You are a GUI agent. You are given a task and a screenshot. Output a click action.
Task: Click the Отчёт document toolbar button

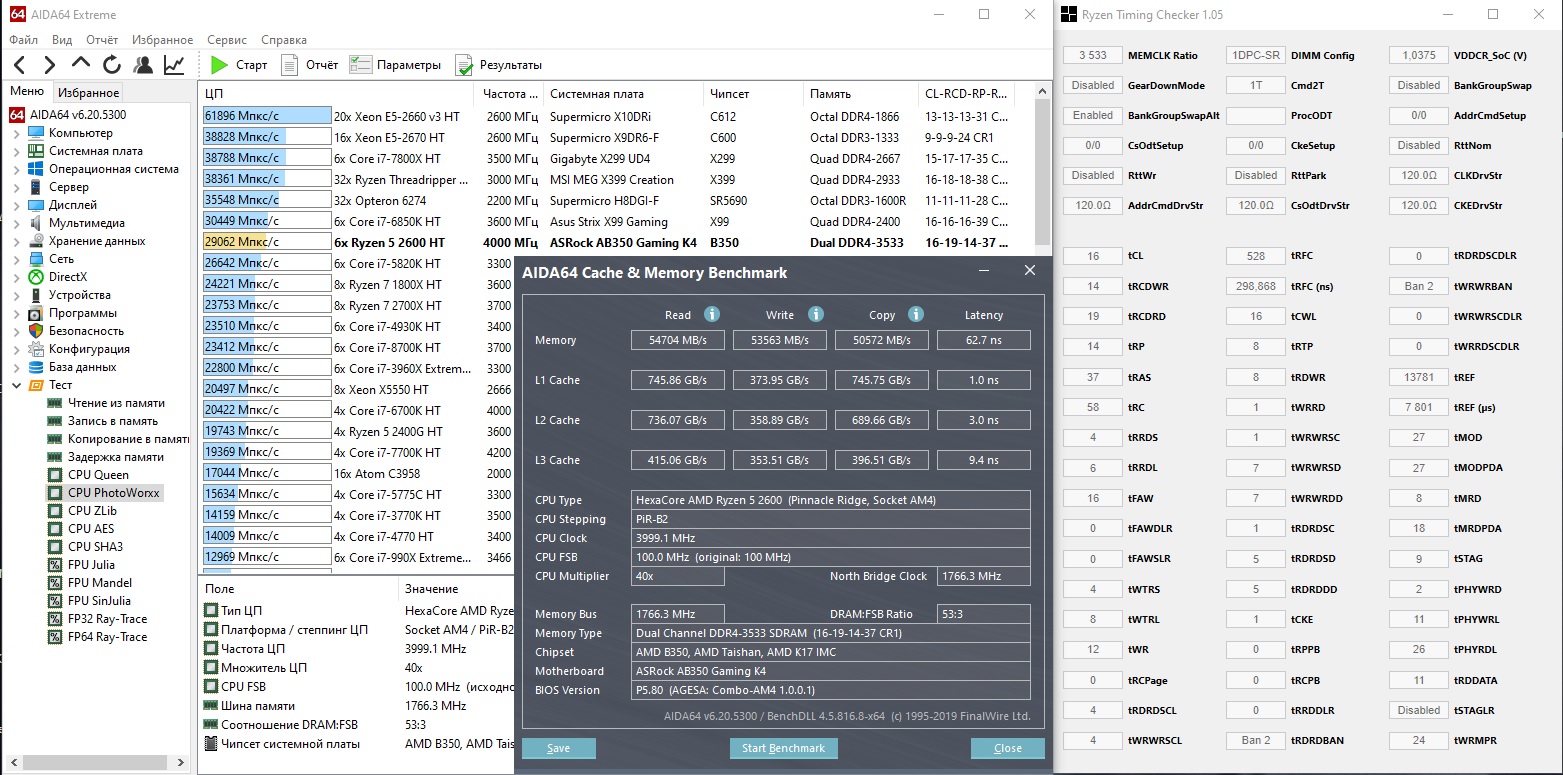point(309,65)
